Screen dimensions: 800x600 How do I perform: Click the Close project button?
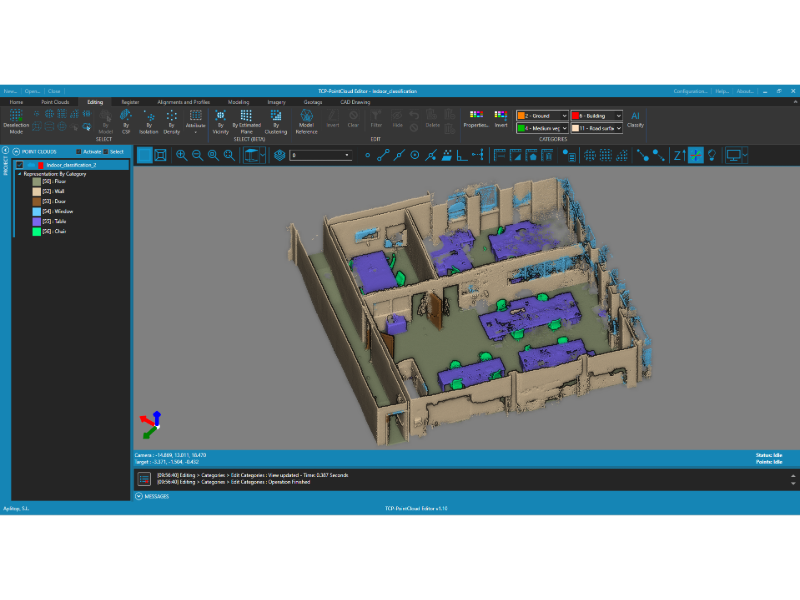coord(54,91)
